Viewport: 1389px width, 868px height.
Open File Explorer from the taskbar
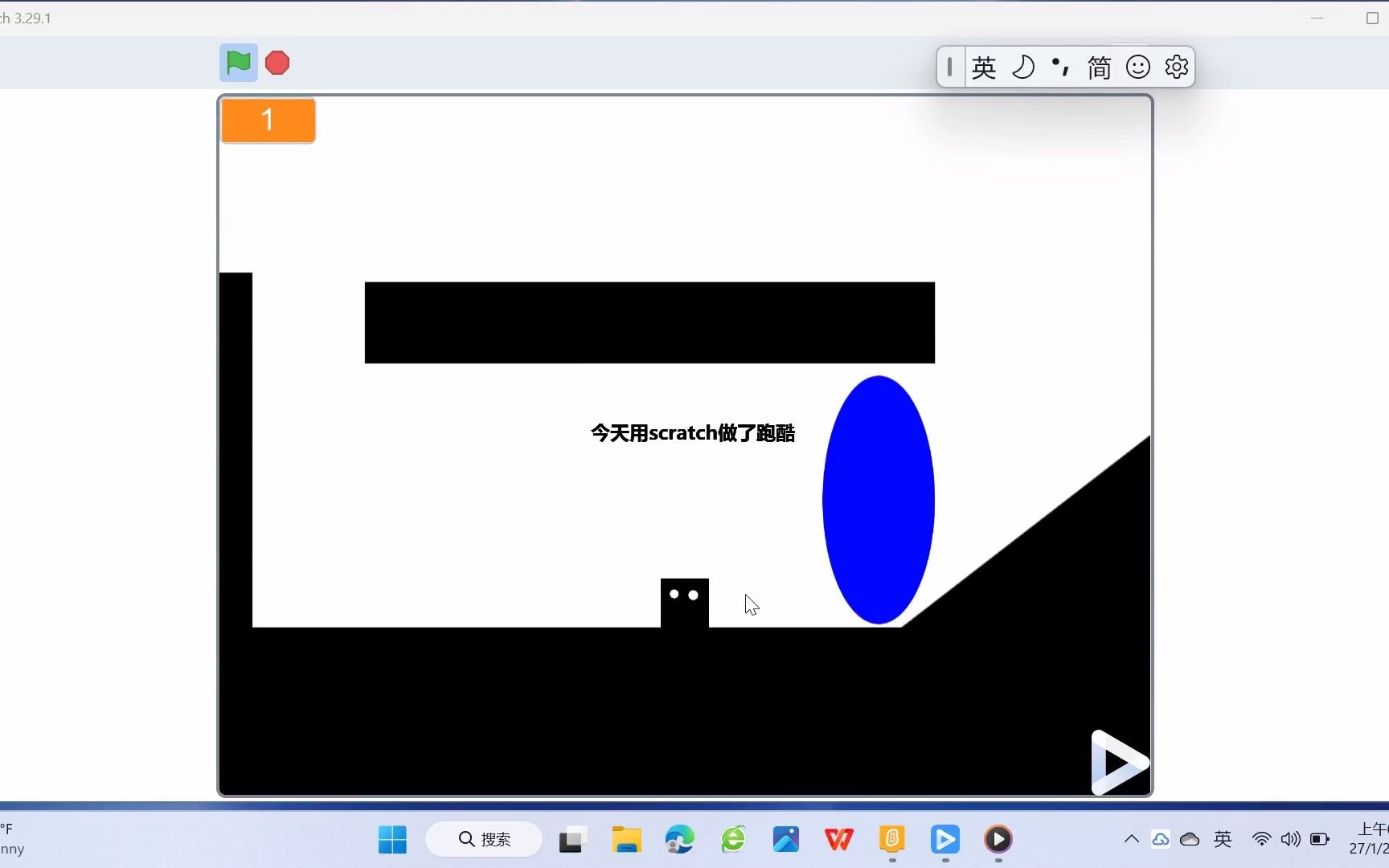(626, 839)
